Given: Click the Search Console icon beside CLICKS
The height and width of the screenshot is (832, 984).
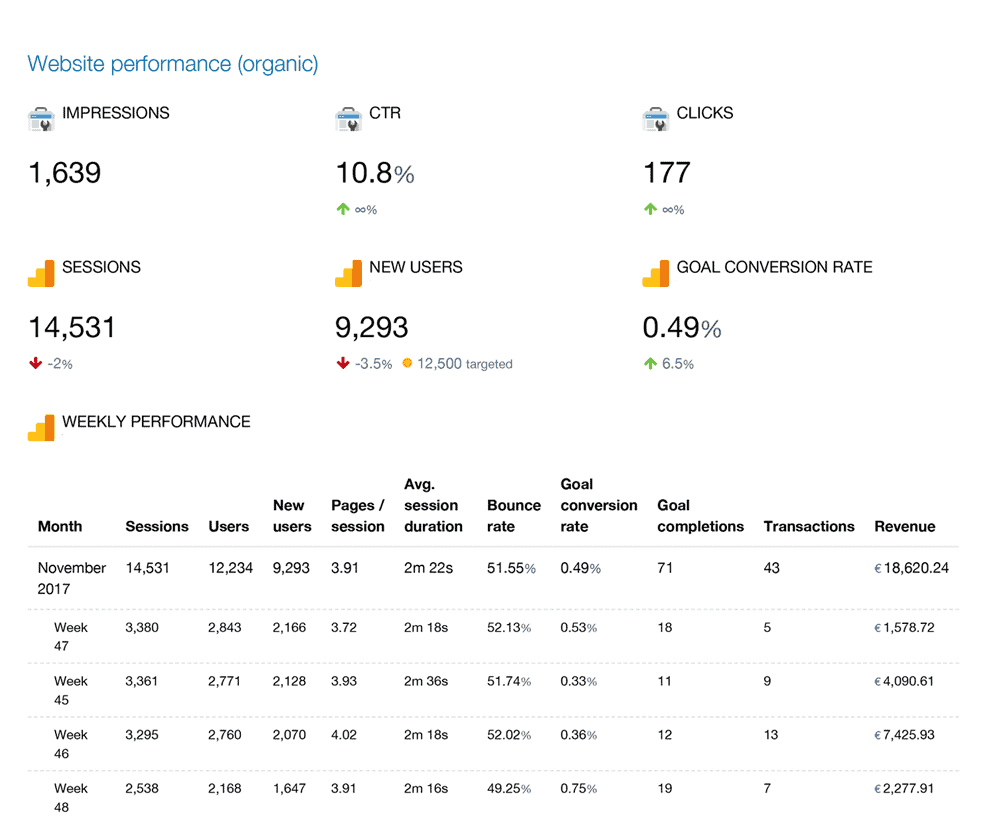Looking at the screenshot, I should (655, 119).
